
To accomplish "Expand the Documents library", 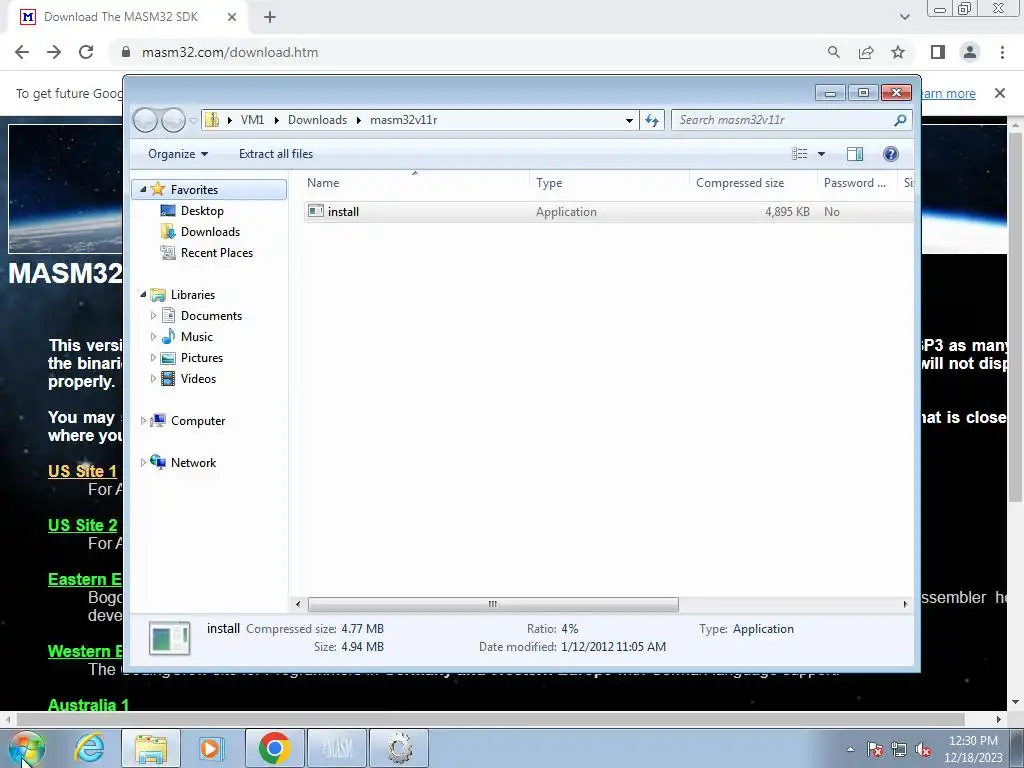I will point(153,315).
